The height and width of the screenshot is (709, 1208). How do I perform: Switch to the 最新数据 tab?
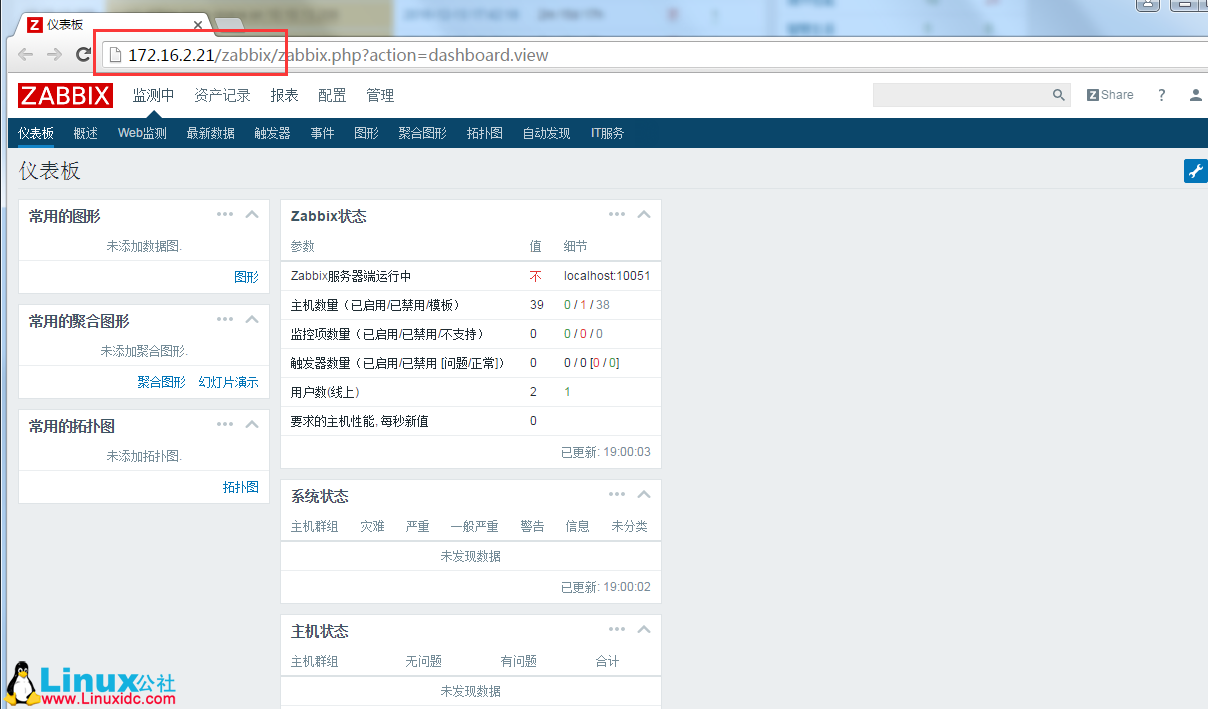click(x=209, y=131)
